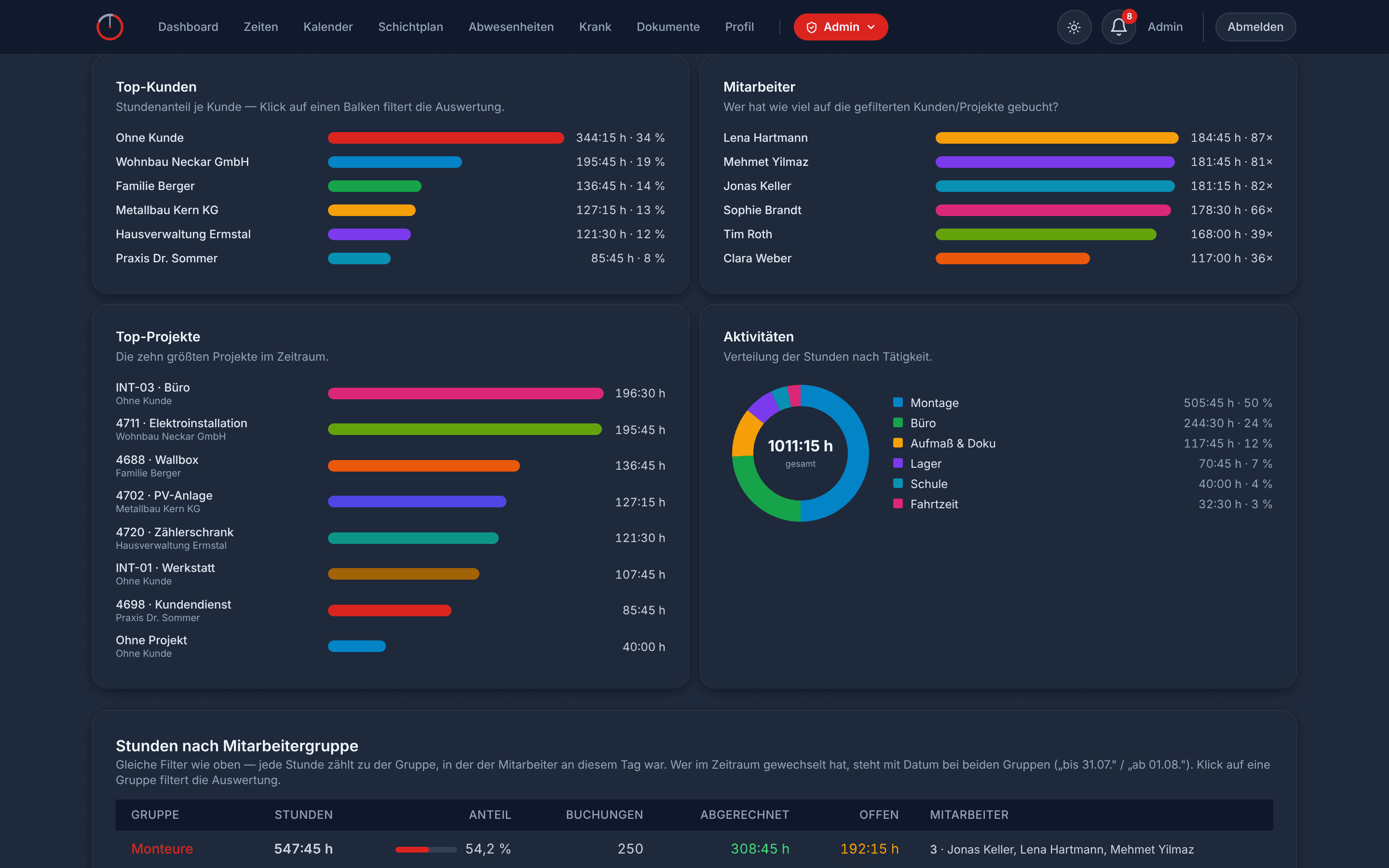Open the Kalender page

tap(328, 27)
